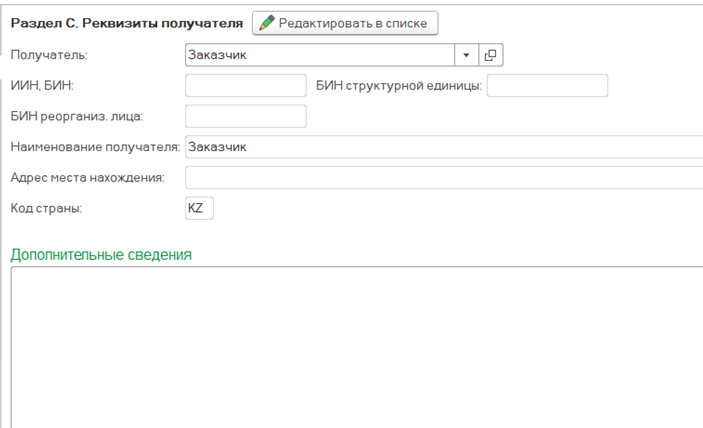Click the pencil icon on the edit button
This screenshot has height=428, width=703.
point(267,23)
